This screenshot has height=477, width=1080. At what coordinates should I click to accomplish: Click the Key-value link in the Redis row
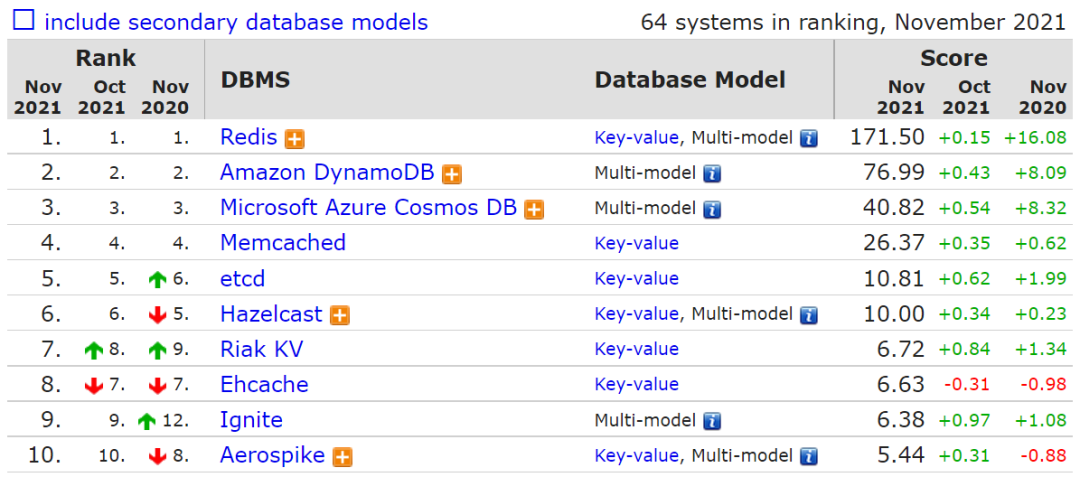(636, 138)
